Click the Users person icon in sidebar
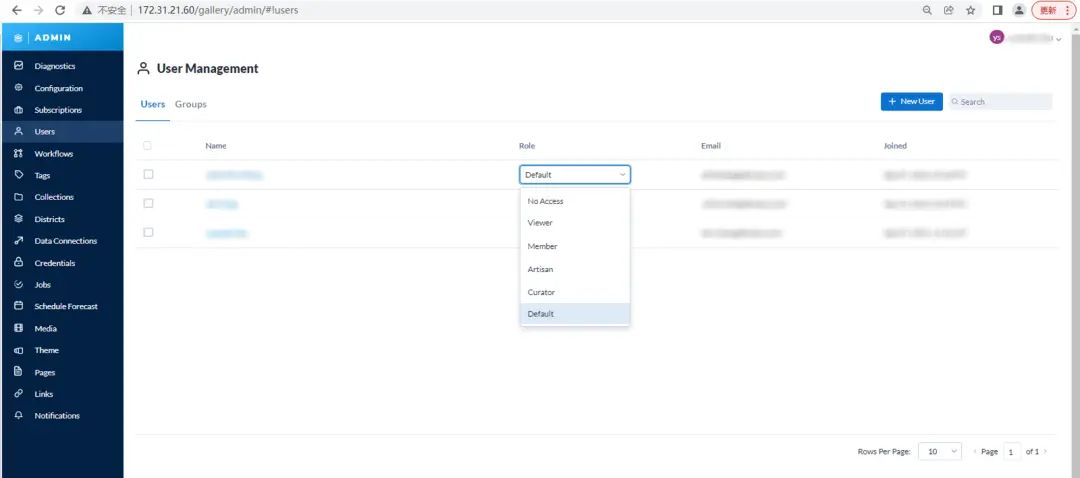Image resolution: width=1080 pixels, height=478 pixels. (19, 132)
